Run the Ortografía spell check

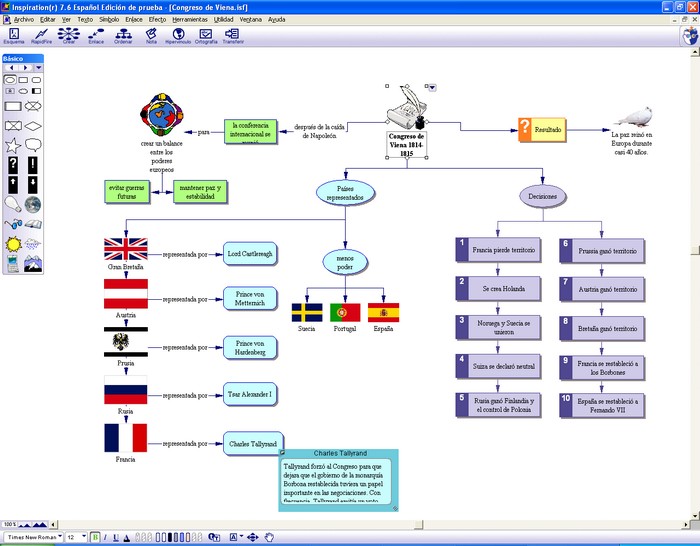point(205,35)
